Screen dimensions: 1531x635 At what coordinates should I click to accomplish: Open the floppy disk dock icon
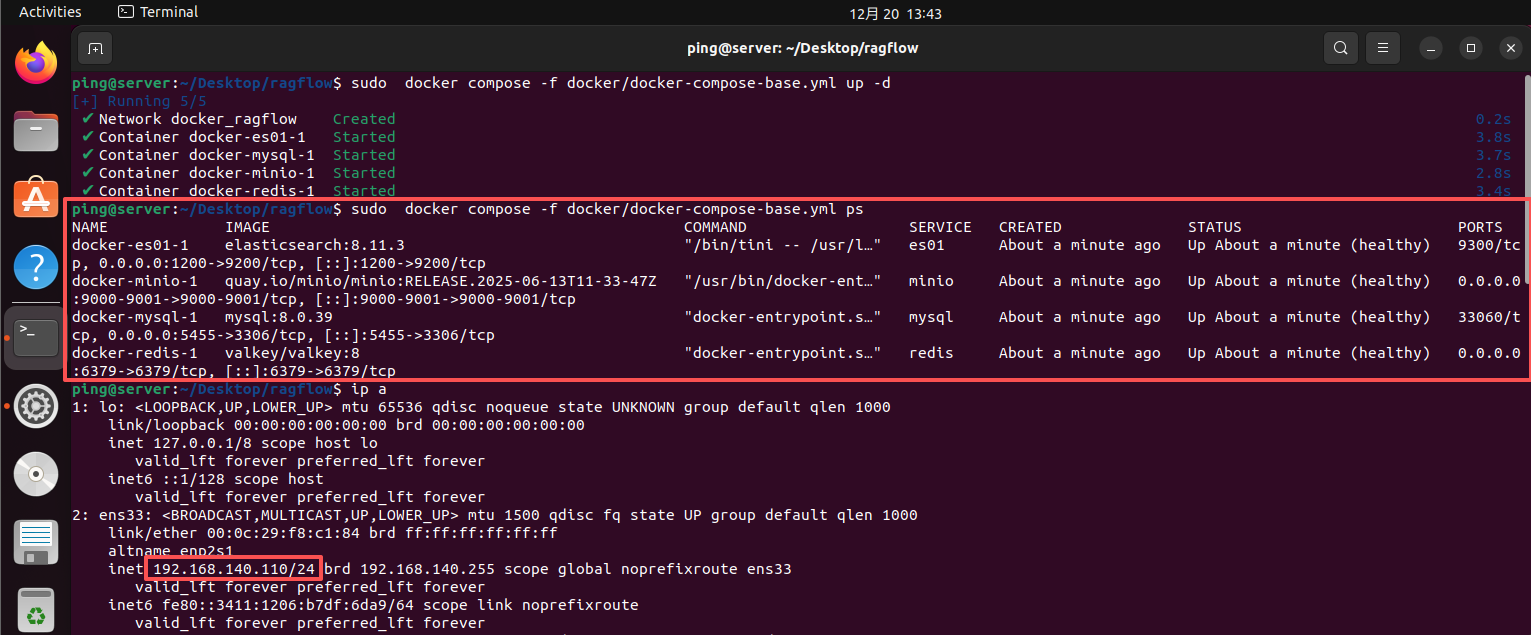pos(35,541)
